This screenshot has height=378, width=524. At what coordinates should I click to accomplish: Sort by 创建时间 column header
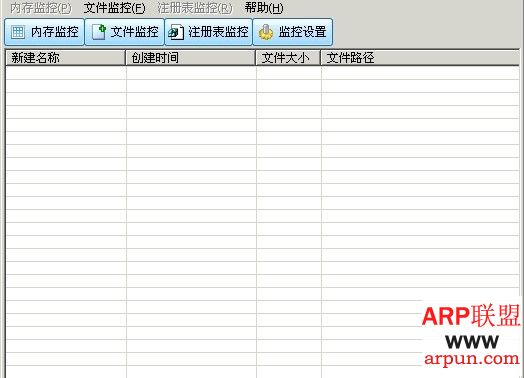click(x=190, y=58)
